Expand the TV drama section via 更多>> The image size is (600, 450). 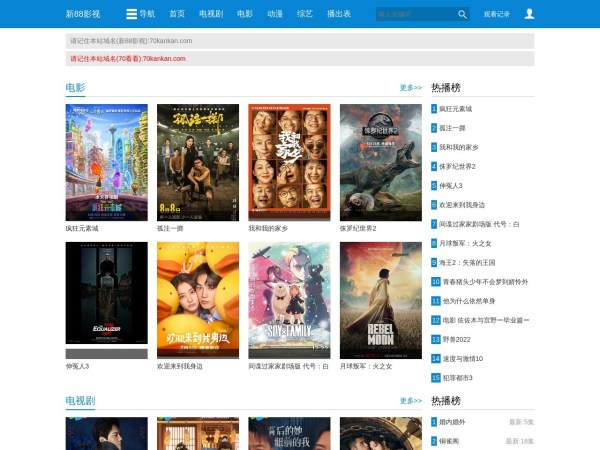[410, 401]
